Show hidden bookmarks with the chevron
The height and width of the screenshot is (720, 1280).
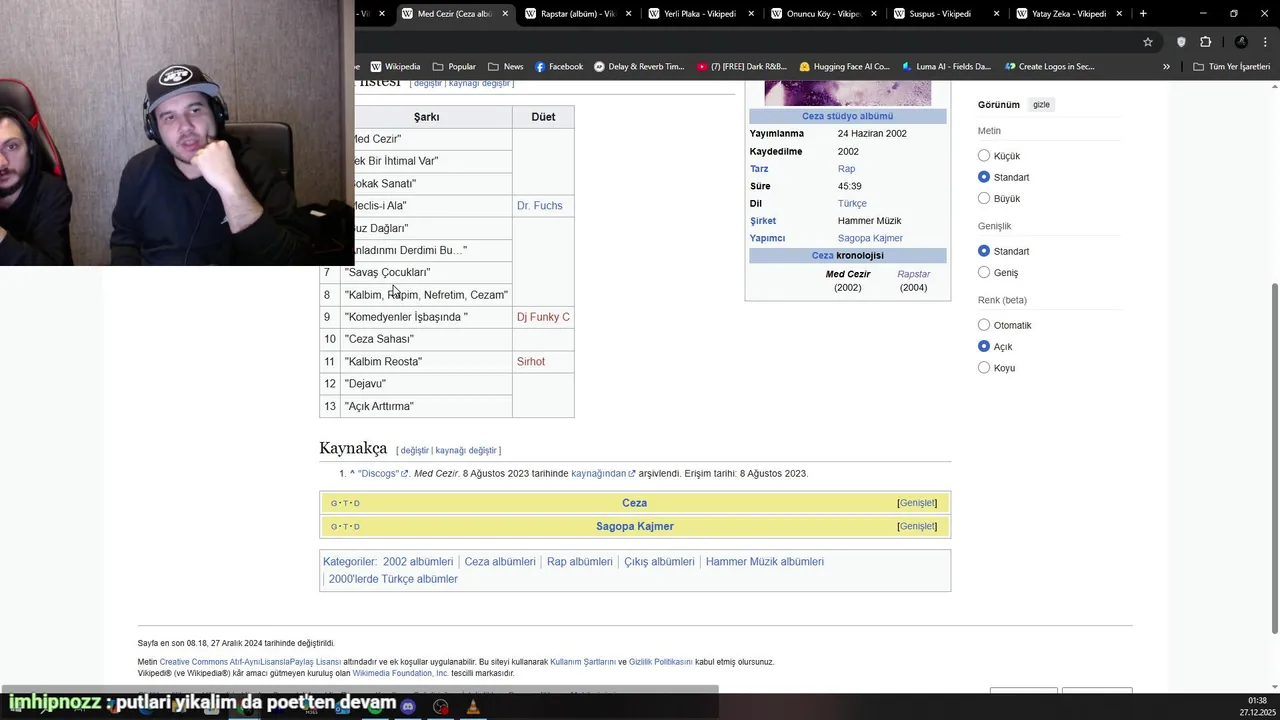(x=1166, y=67)
